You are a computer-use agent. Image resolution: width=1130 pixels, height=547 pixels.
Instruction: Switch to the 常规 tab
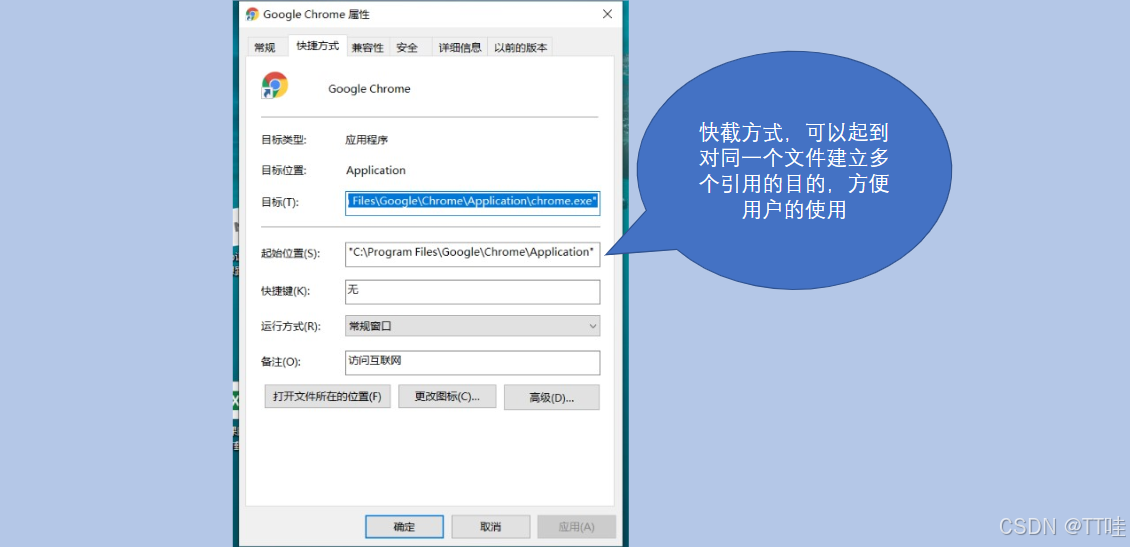point(265,48)
